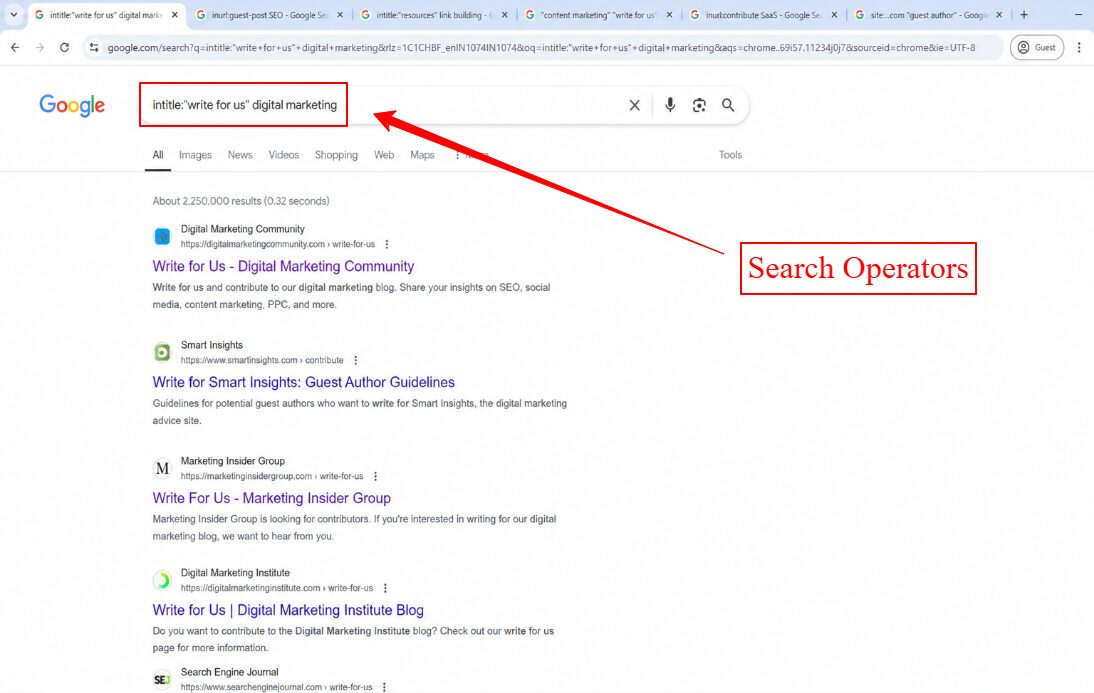Click marketinginsidergroup.com write-for-us URL

point(272,476)
